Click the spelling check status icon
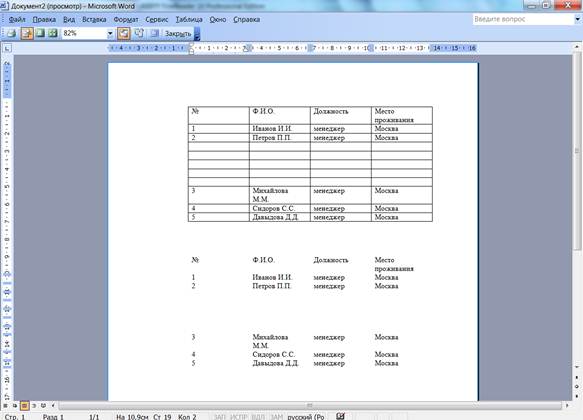The image size is (583, 420). click(340, 416)
